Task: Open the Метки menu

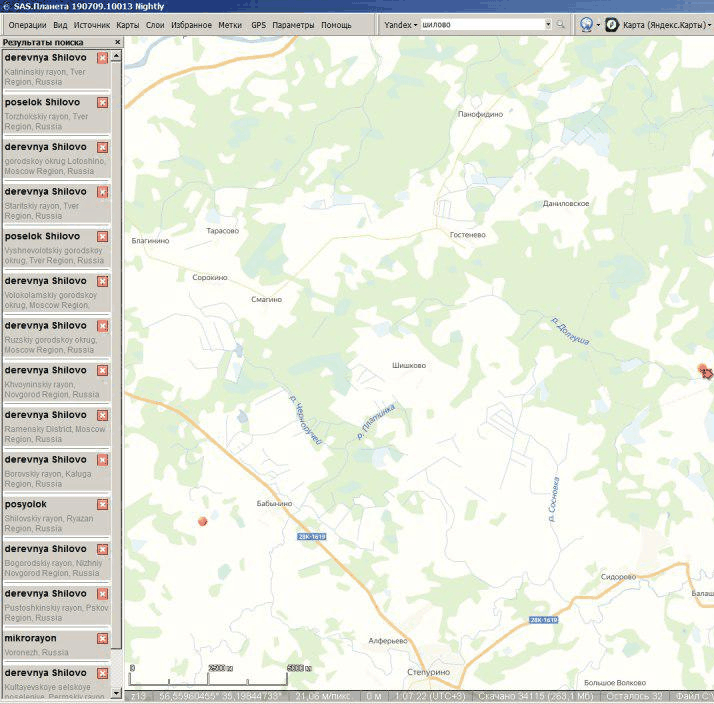Action: pos(230,24)
